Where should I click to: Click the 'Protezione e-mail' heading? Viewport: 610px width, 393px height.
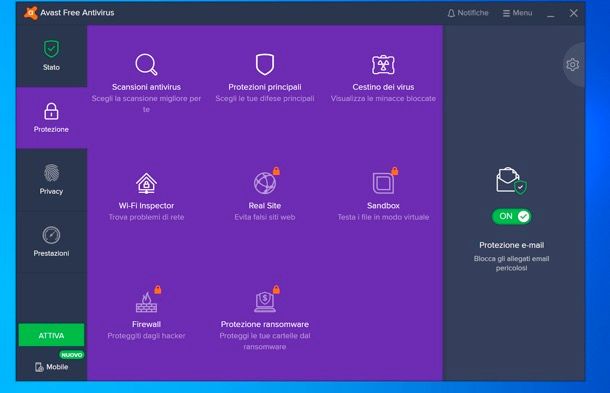pyautogui.click(x=512, y=245)
